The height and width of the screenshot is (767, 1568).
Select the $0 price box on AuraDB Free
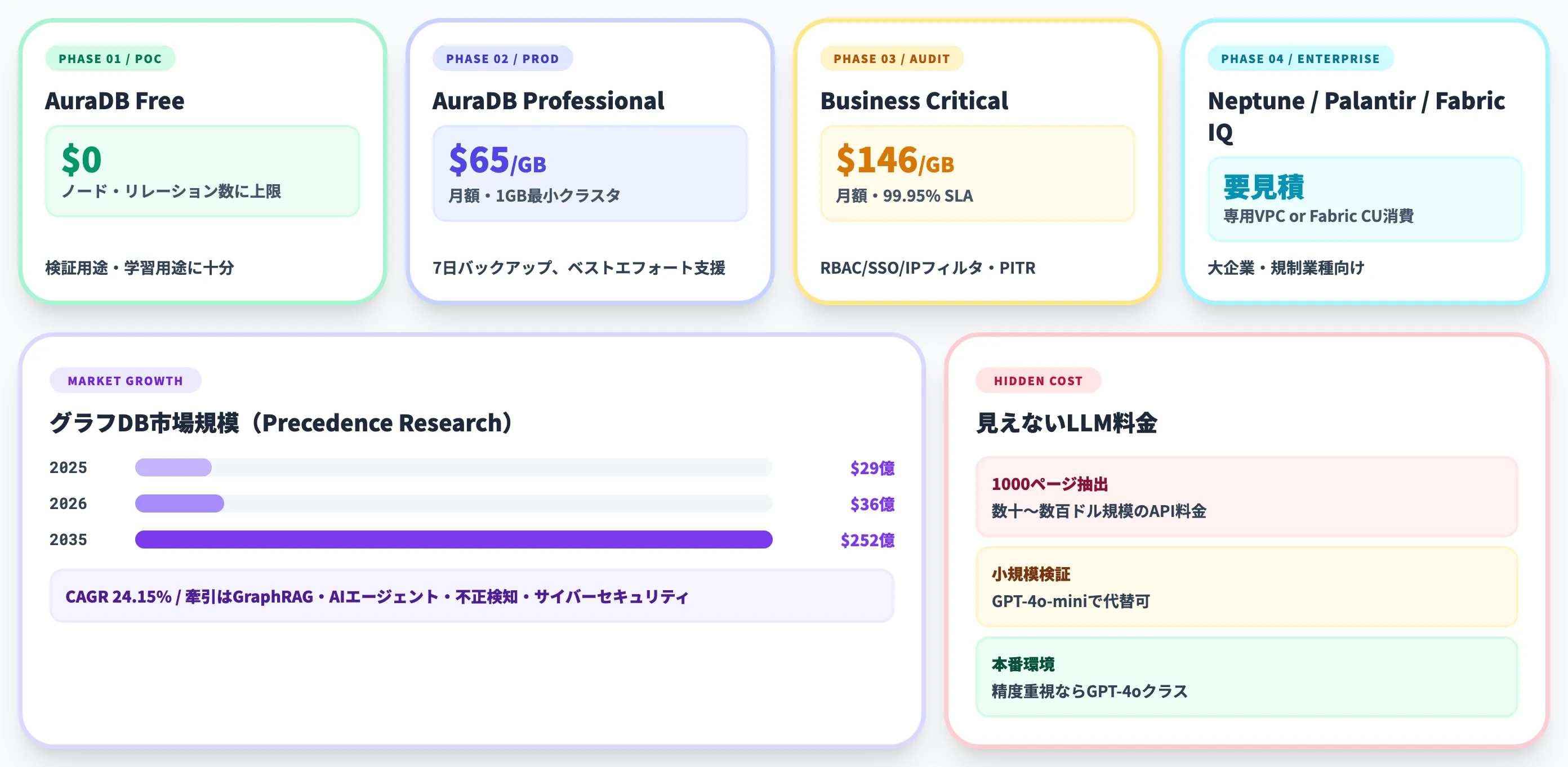click(202, 172)
